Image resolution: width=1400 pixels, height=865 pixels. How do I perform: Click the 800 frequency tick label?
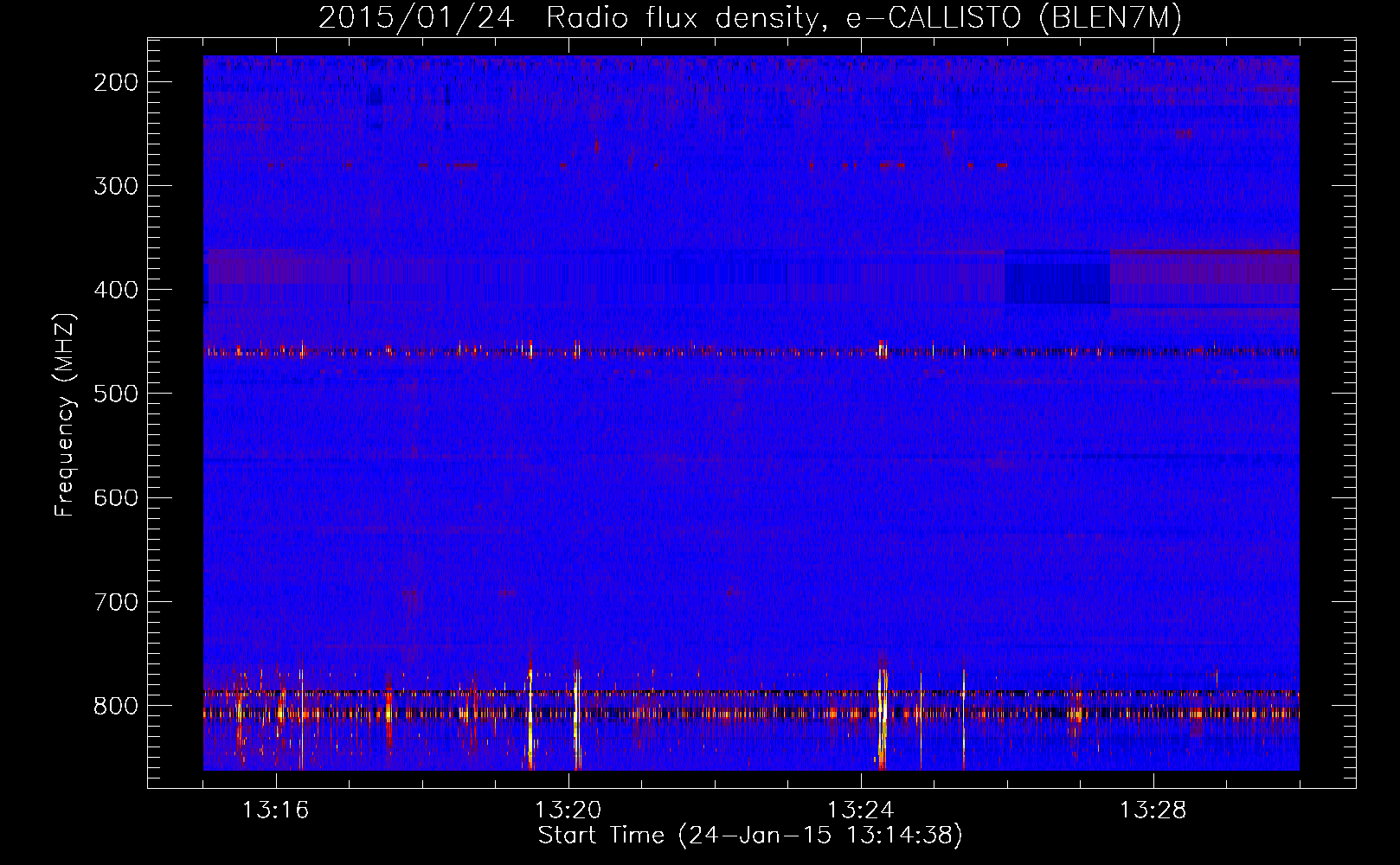tap(116, 705)
